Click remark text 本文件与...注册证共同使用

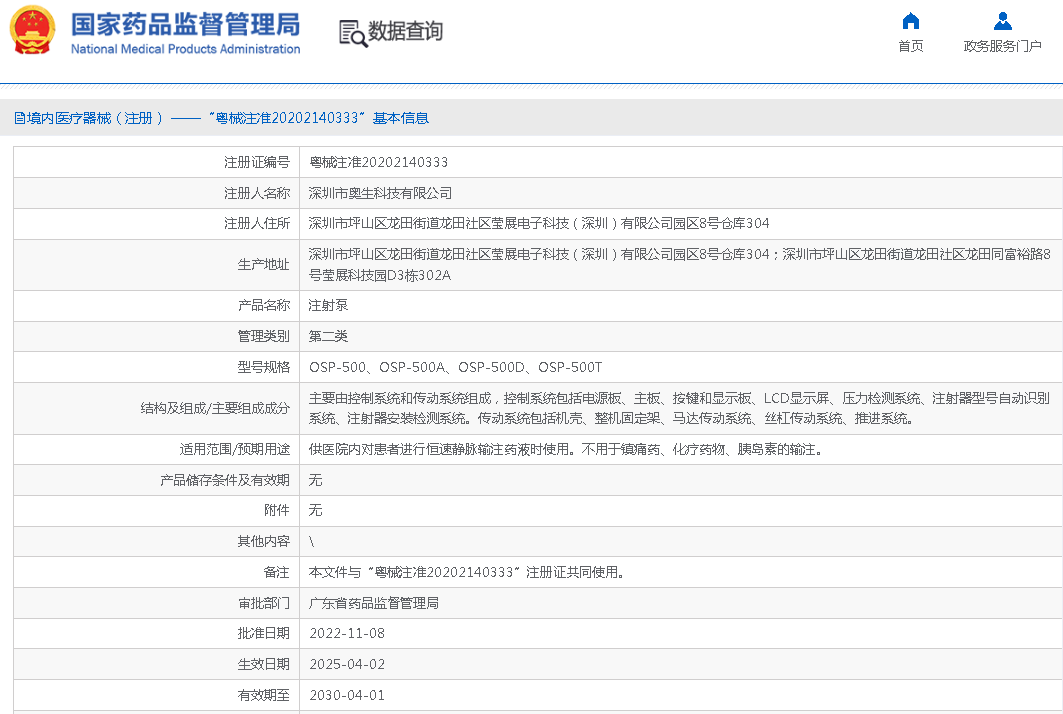466,572
